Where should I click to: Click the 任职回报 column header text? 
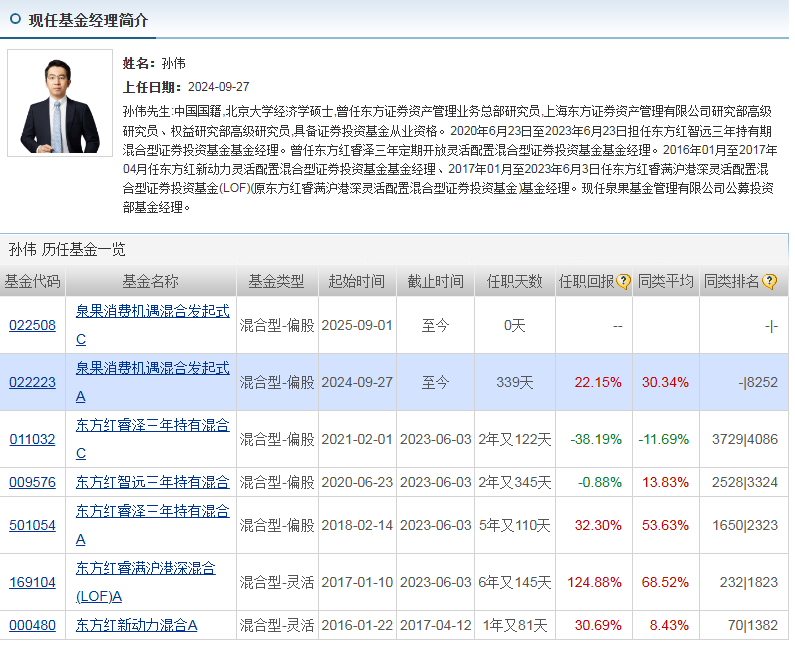click(x=586, y=281)
